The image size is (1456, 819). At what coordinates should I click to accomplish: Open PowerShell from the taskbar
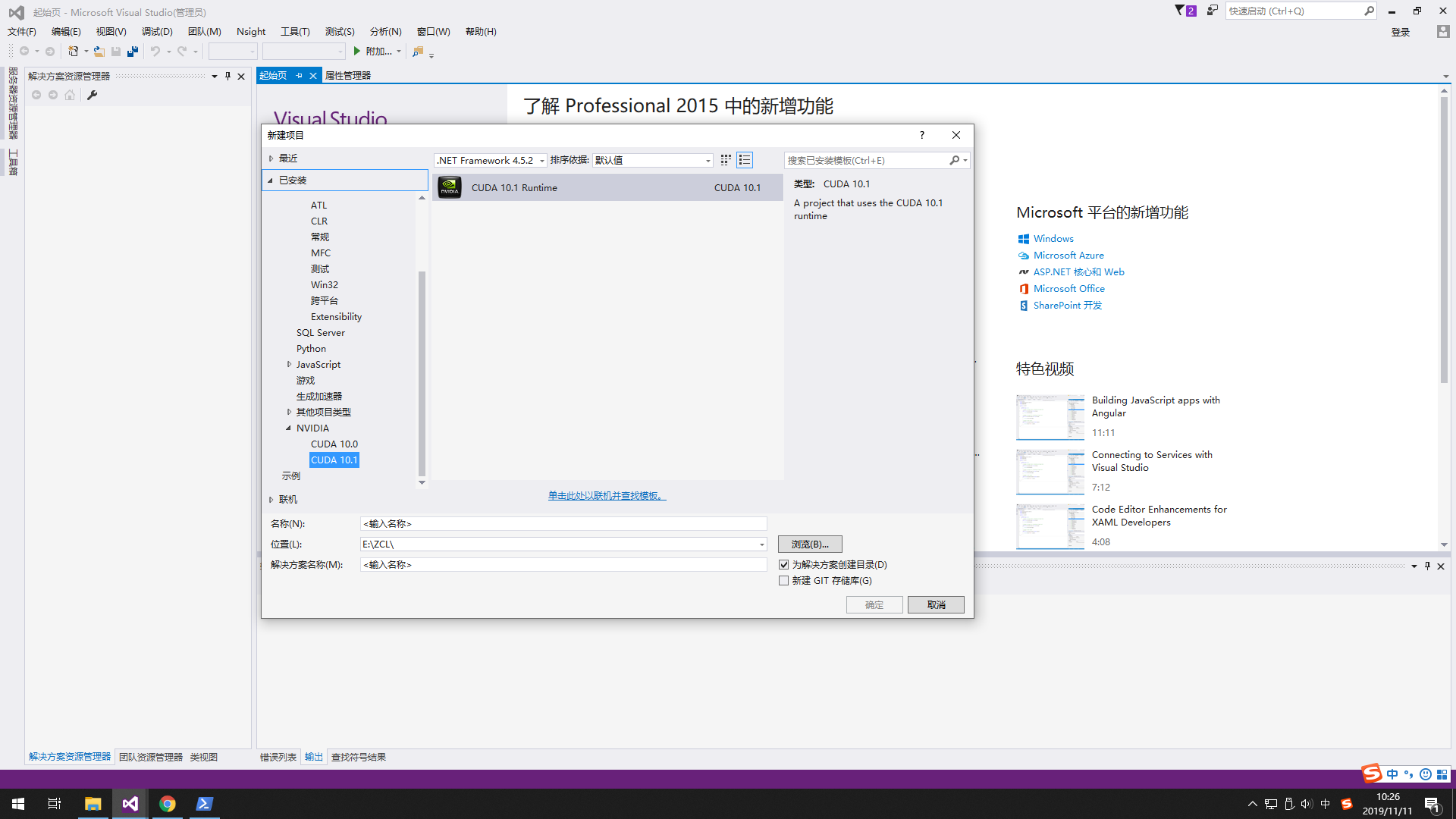pos(204,804)
